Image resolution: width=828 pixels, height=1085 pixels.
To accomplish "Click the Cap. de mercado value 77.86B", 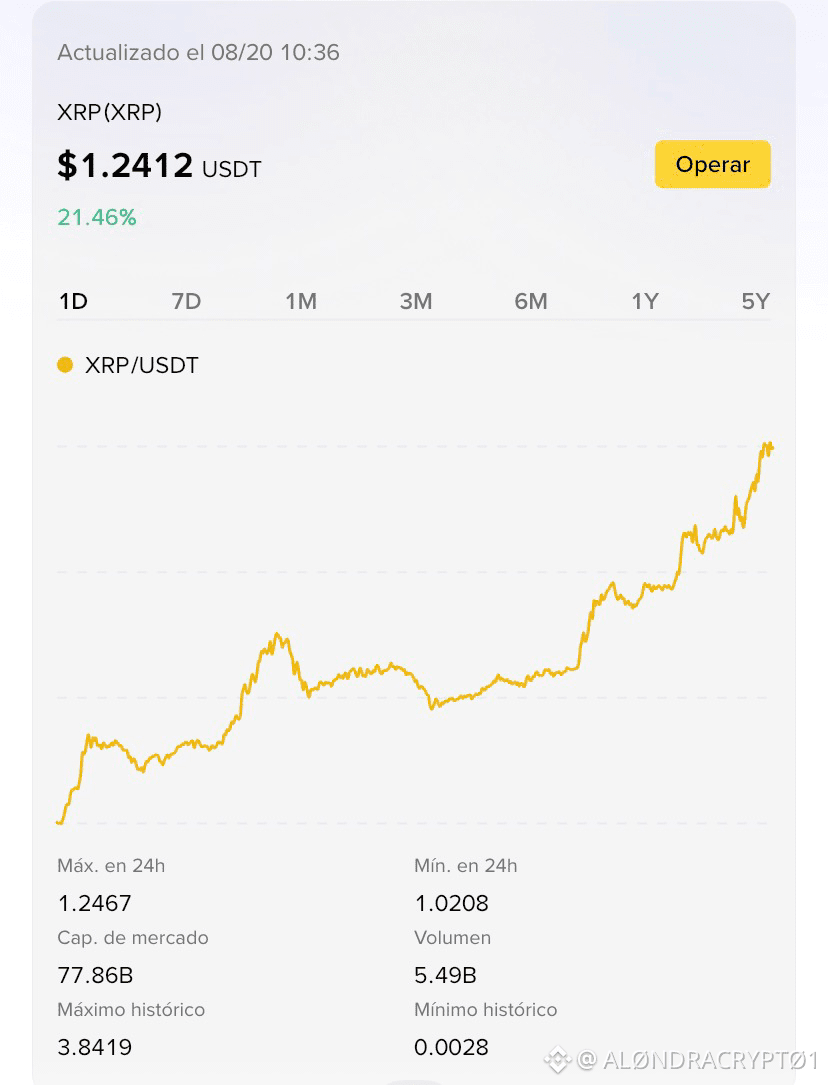I will click(x=95, y=975).
